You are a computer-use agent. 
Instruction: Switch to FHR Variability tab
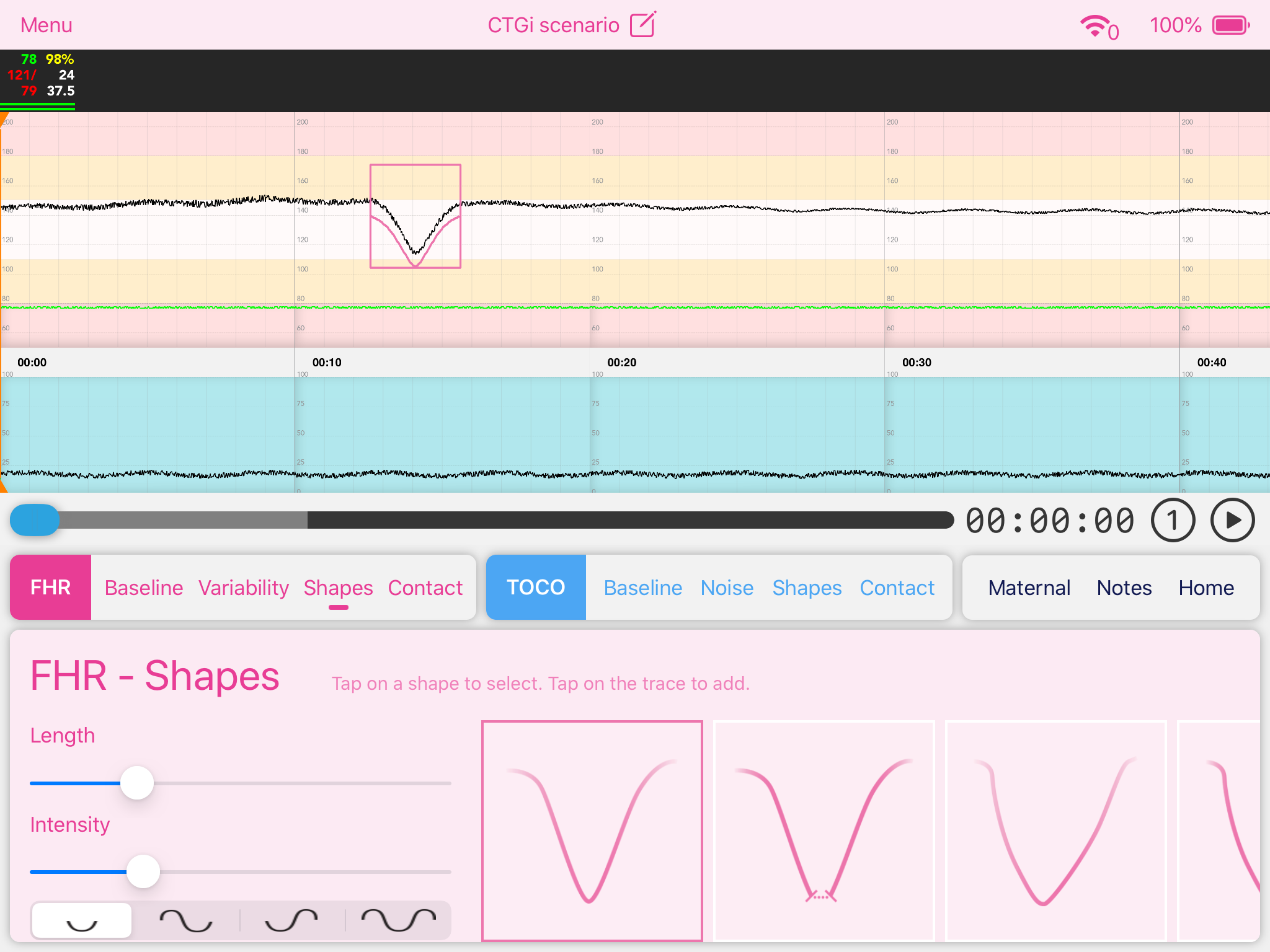[243, 588]
